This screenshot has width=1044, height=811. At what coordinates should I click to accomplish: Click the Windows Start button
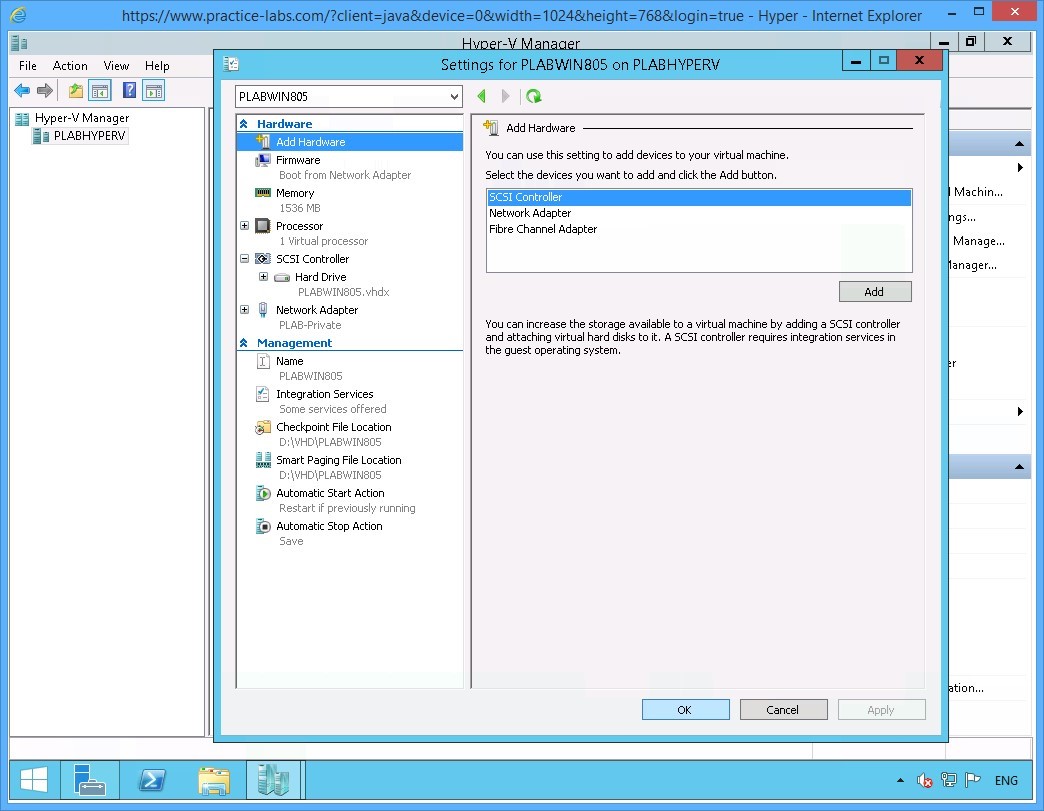pos(33,780)
